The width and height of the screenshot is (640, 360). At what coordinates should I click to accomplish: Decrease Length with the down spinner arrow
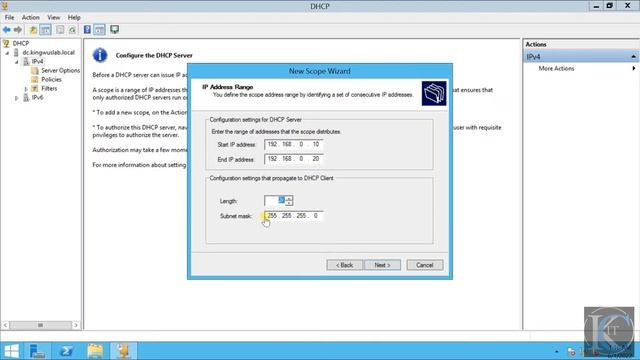coord(289,203)
